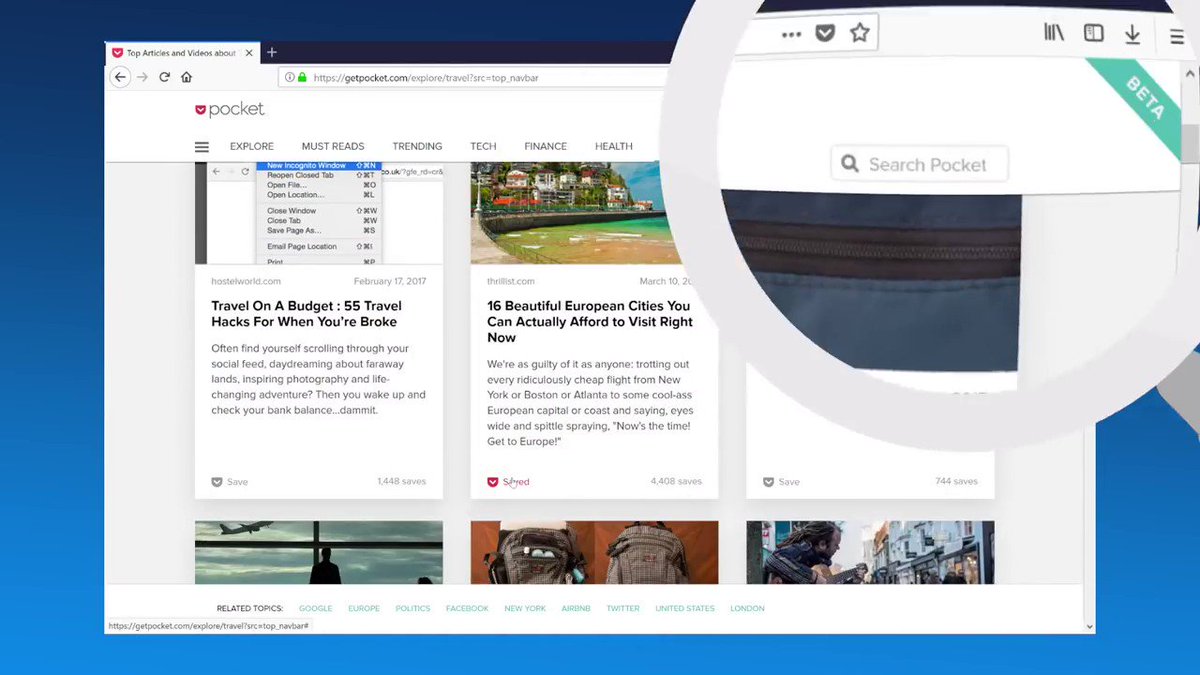Open the POLITICS related topic
This screenshot has width=1200, height=675.
[x=413, y=609]
